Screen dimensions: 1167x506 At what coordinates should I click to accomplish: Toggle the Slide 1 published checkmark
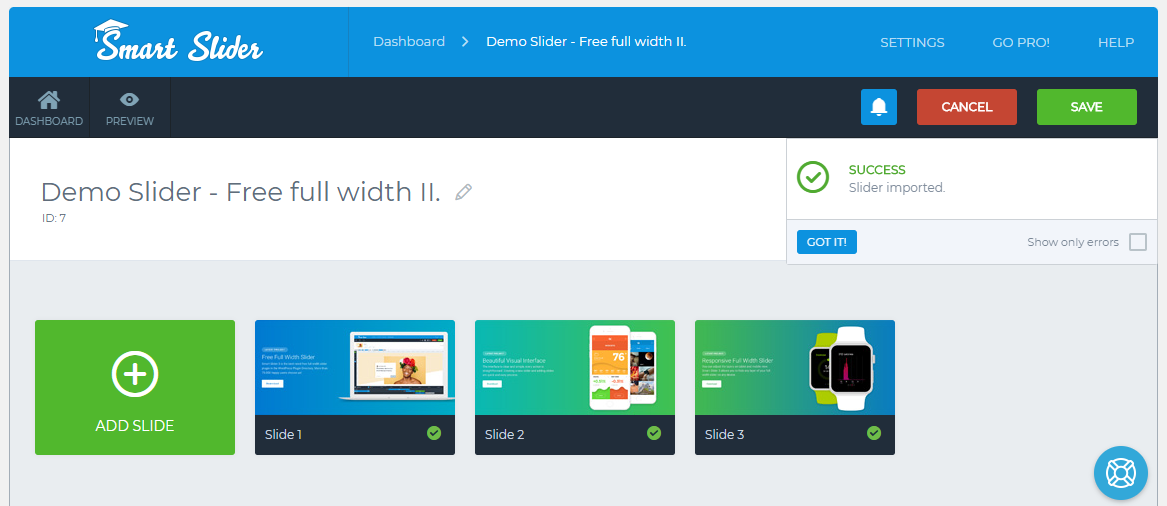click(x=434, y=433)
